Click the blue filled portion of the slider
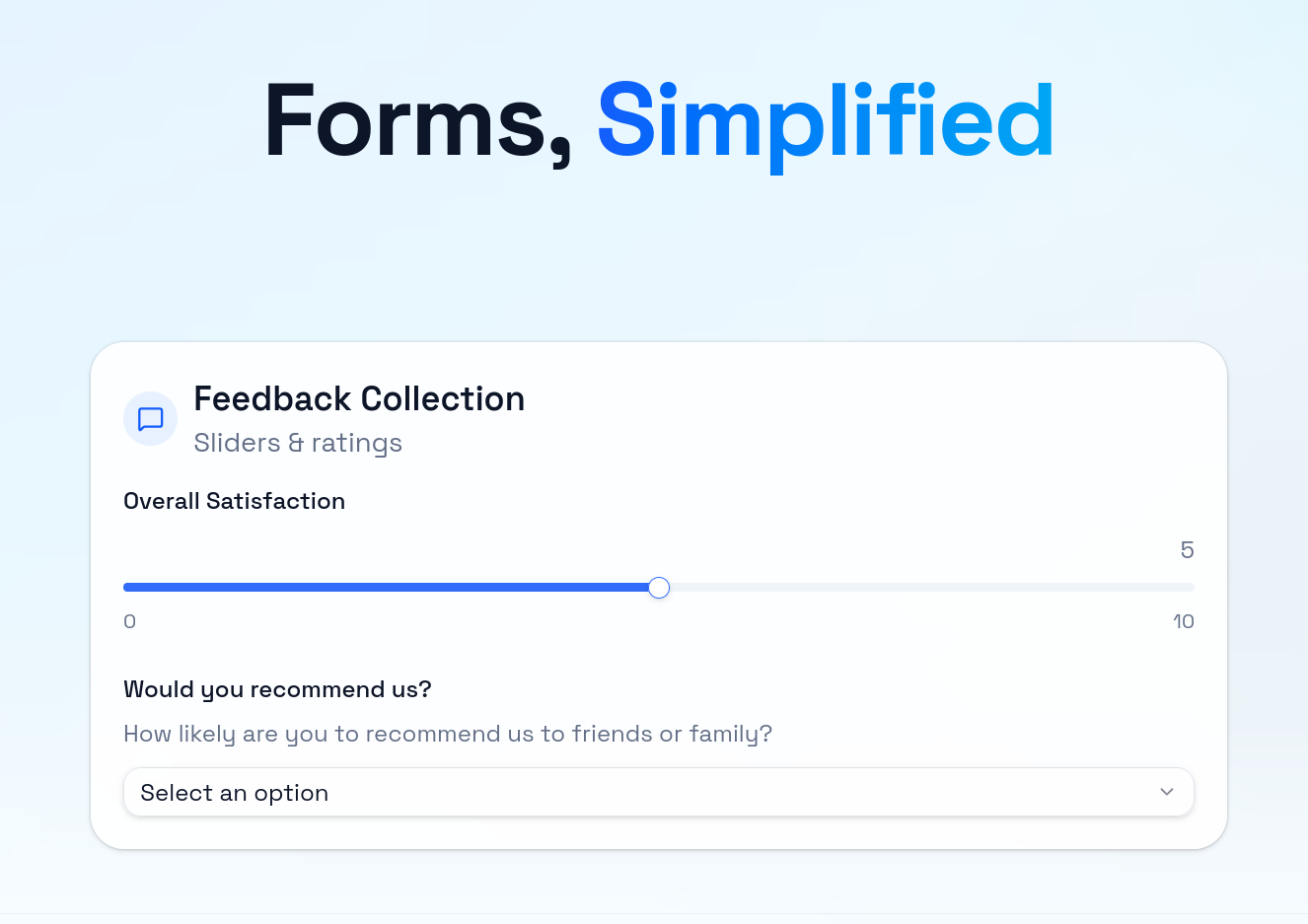This screenshot has width=1308, height=924. 395,587
